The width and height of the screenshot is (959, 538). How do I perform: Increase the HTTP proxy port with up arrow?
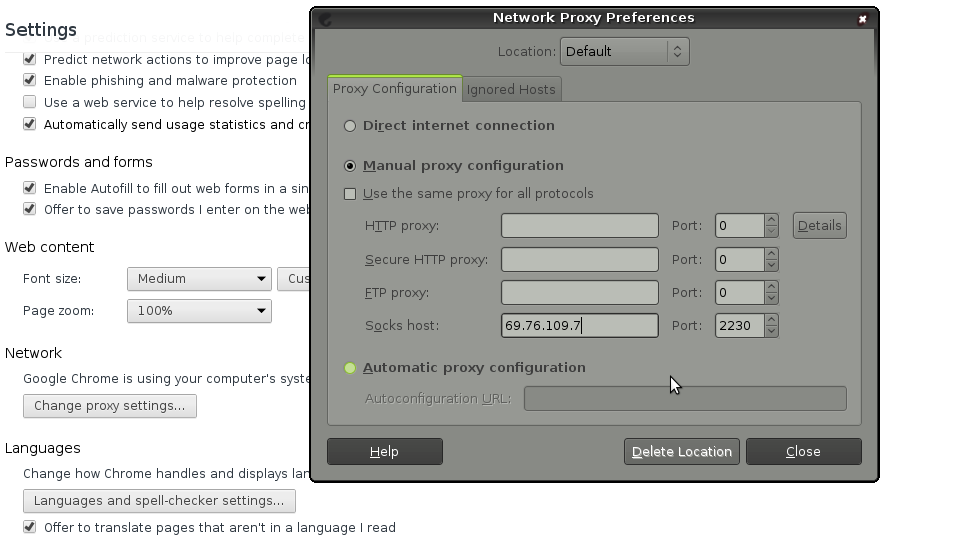(x=771, y=220)
